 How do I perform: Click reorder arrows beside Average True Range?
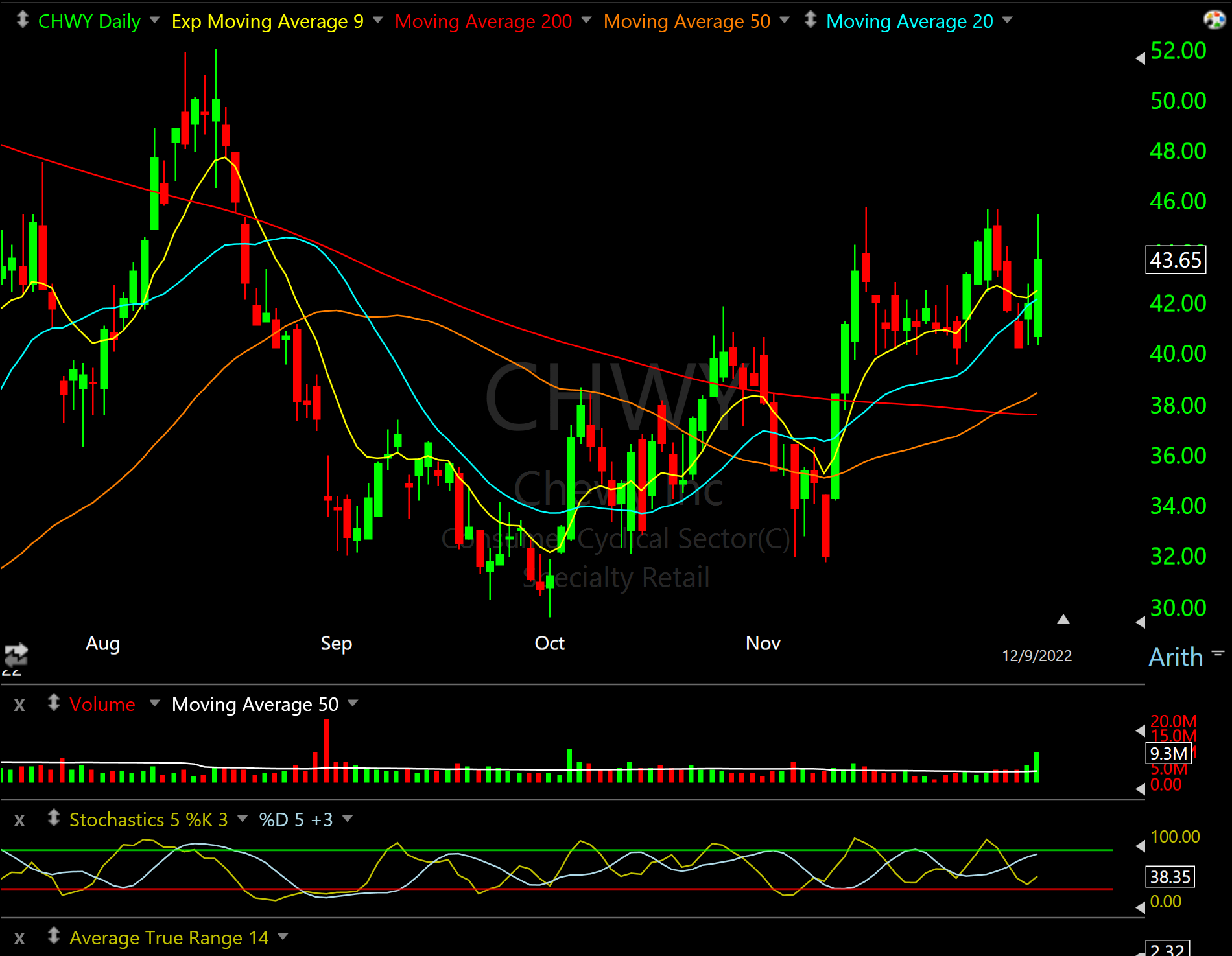coord(54,936)
